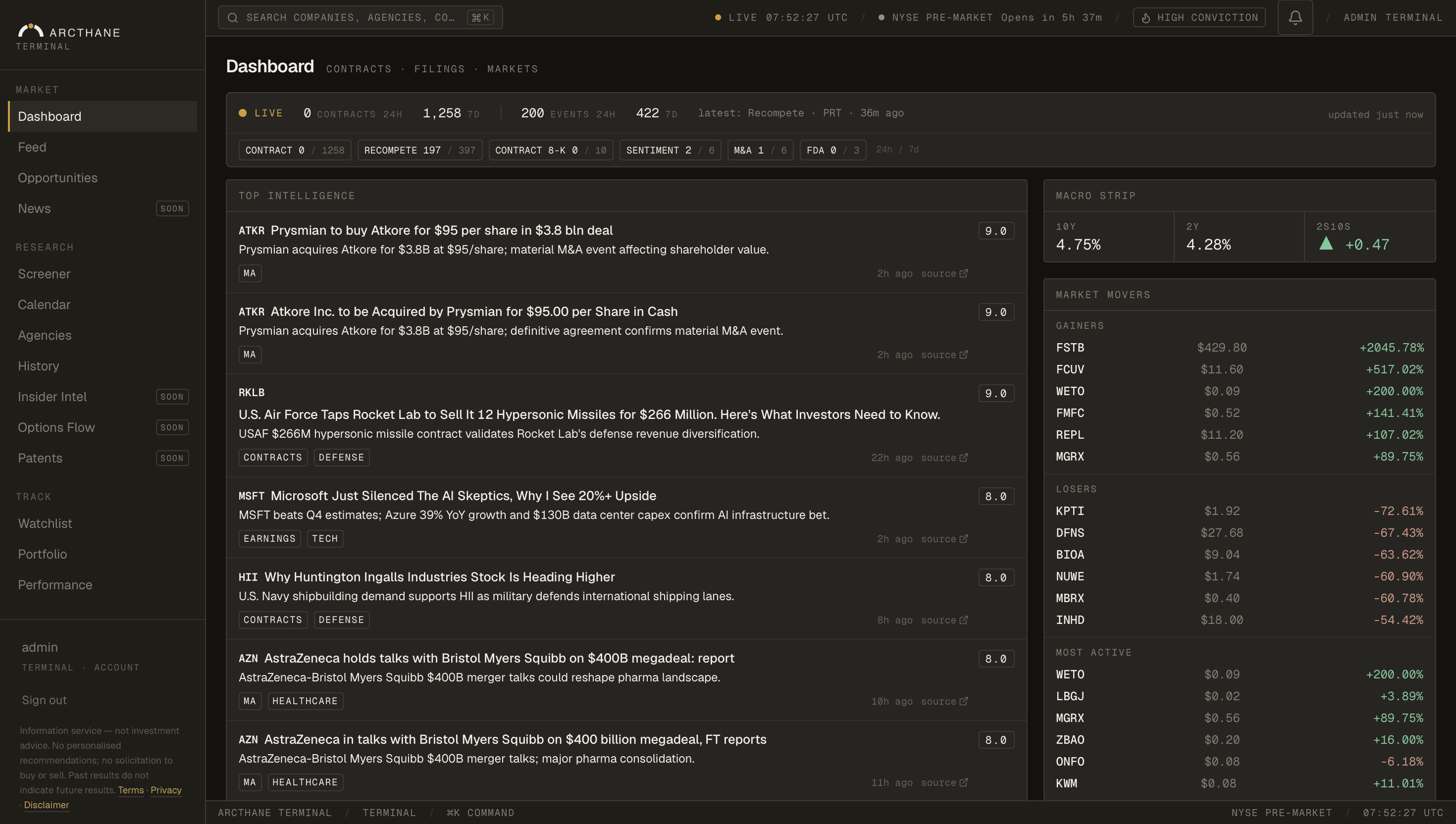Open the Disclaimer link
The height and width of the screenshot is (824, 1456).
pyautogui.click(x=47, y=805)
